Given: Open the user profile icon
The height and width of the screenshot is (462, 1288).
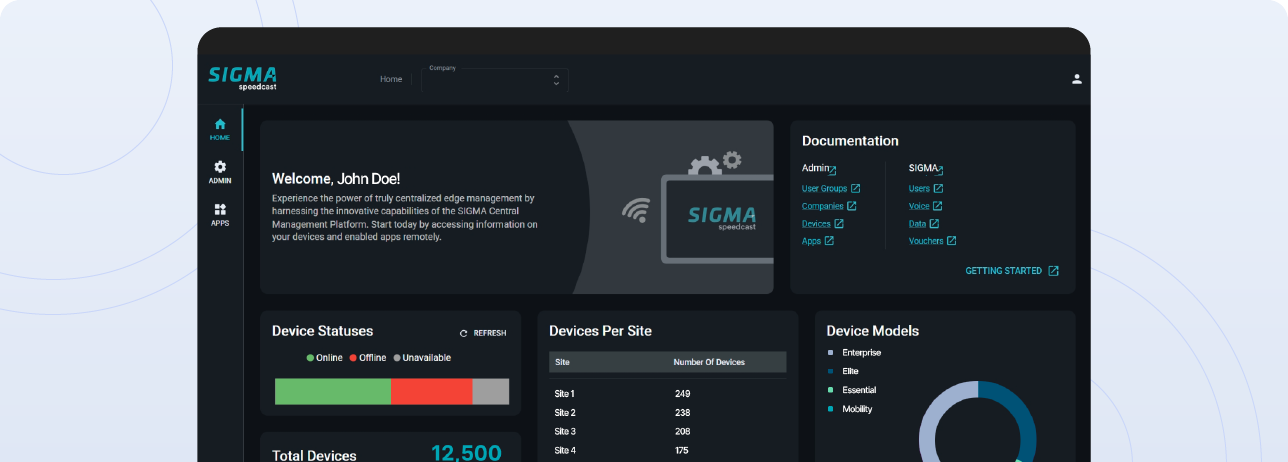Looking at the screenshot, I should click(1077, 79).
